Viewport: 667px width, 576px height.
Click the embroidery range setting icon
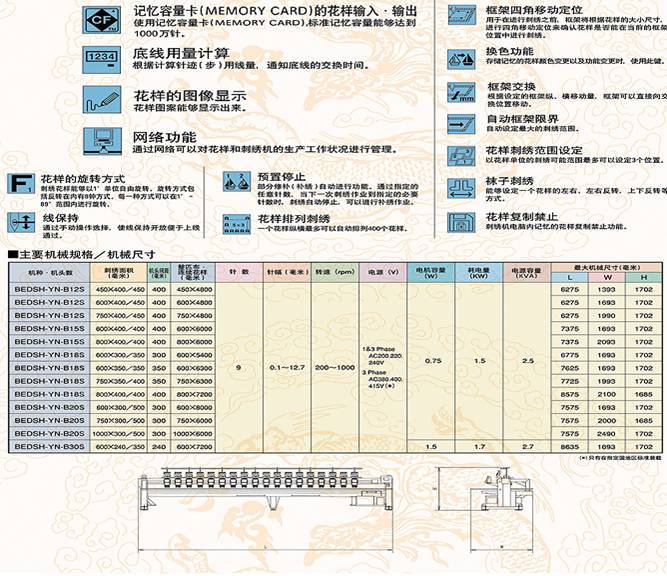464,155
